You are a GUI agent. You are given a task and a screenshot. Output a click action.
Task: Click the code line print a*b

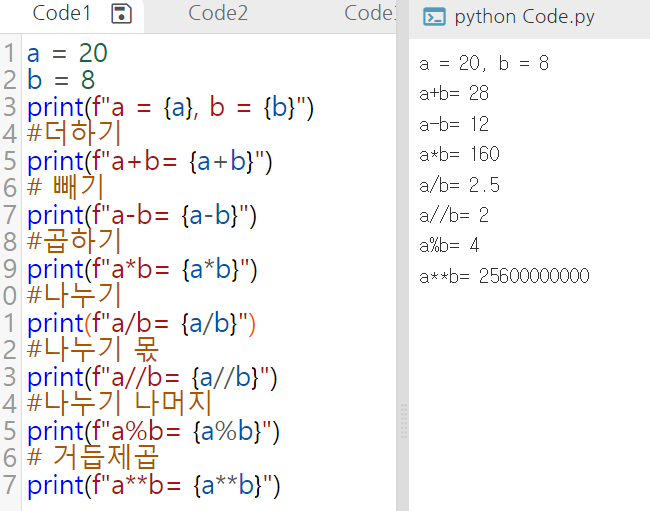(142, 269)
